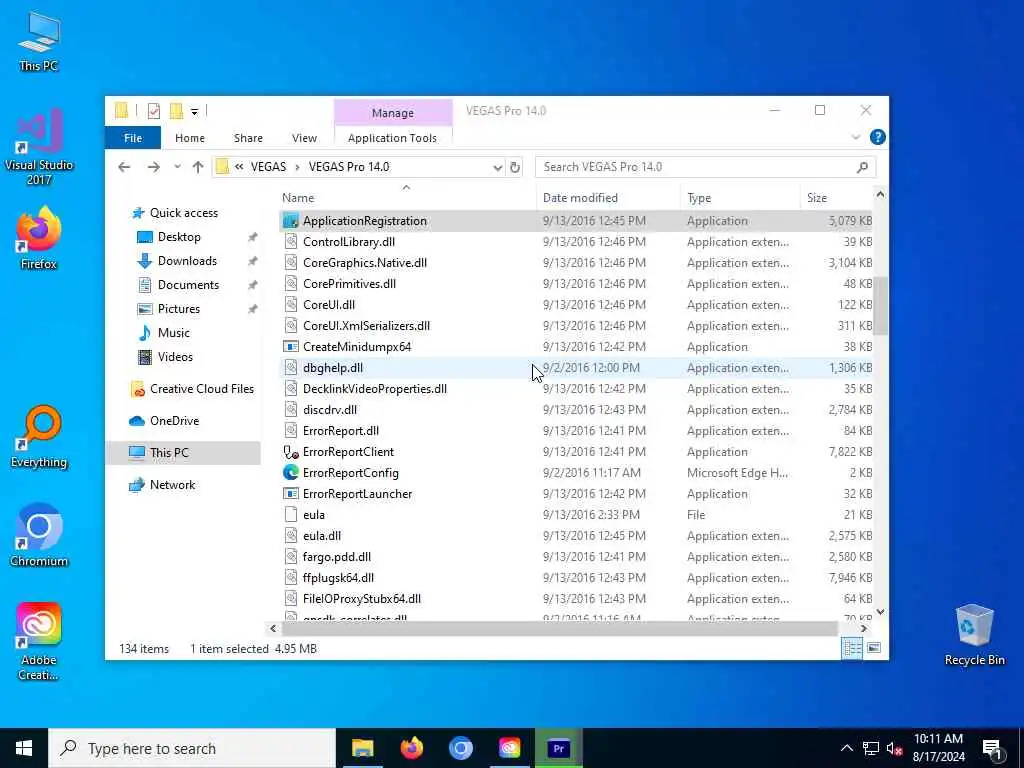Click the Search VEGAS Pro 14.0 box
The height and width of the screenshot is (768, 1024).
click(x=705, y=167)
